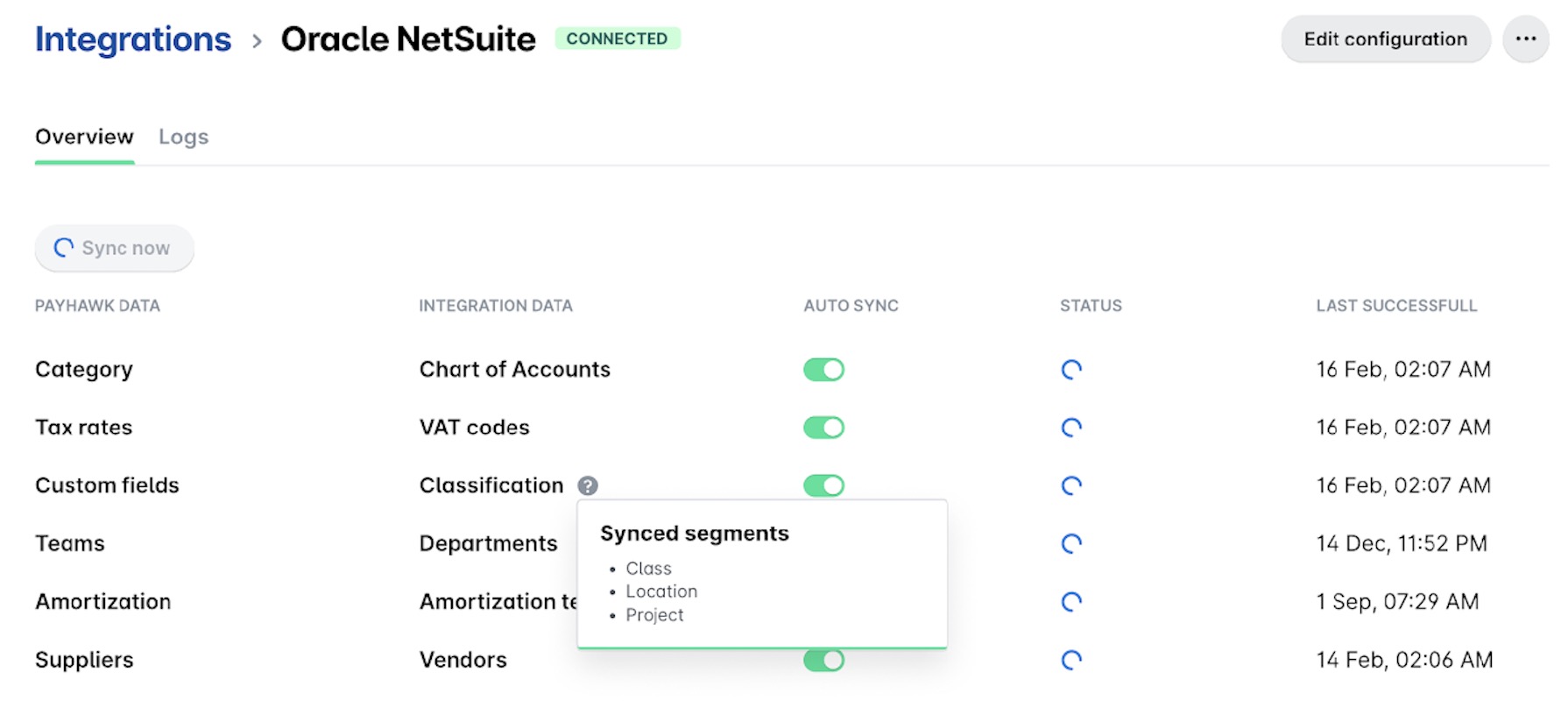Open the Logs tab

(183, 137)
